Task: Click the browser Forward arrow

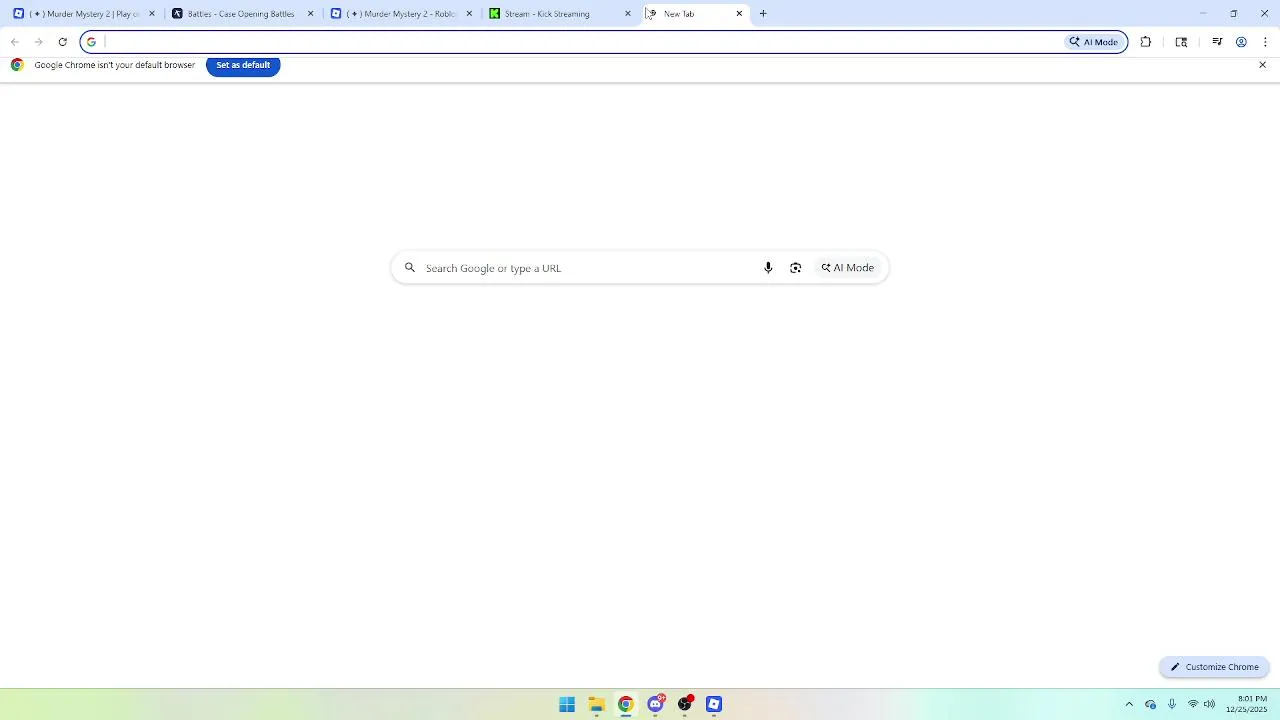Action: (39, 42)
